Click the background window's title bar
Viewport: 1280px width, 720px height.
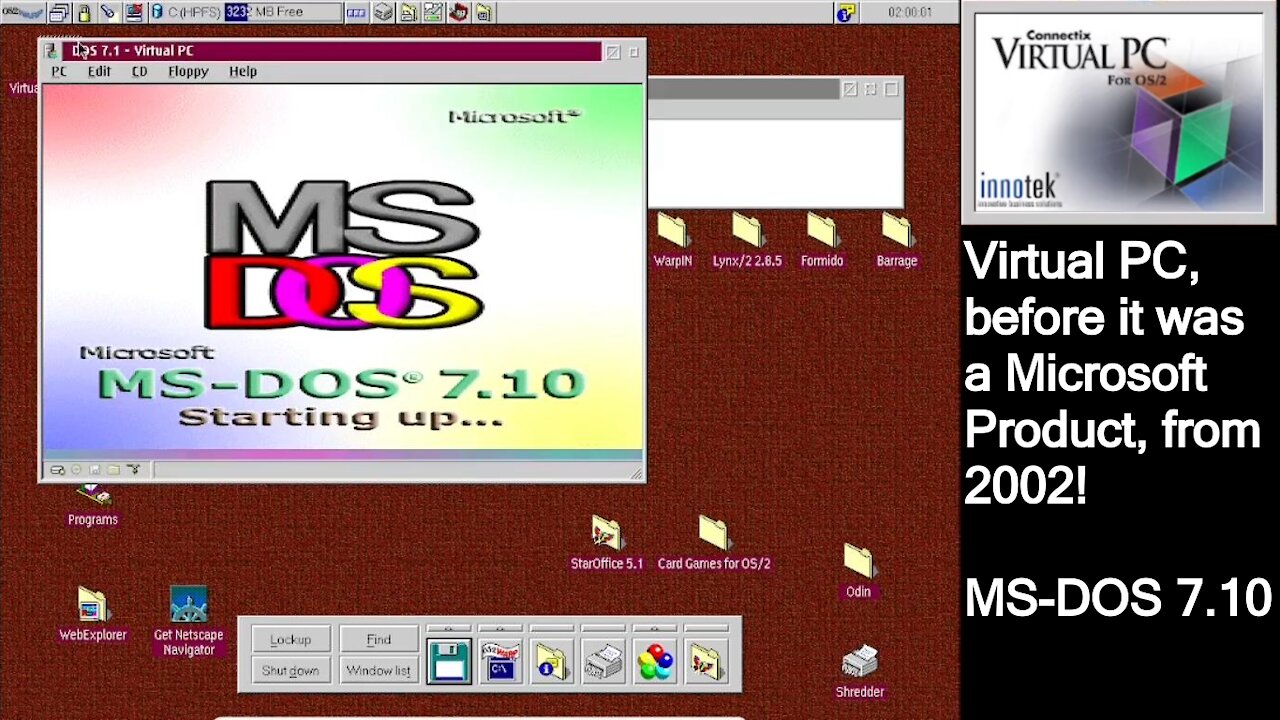744,89
